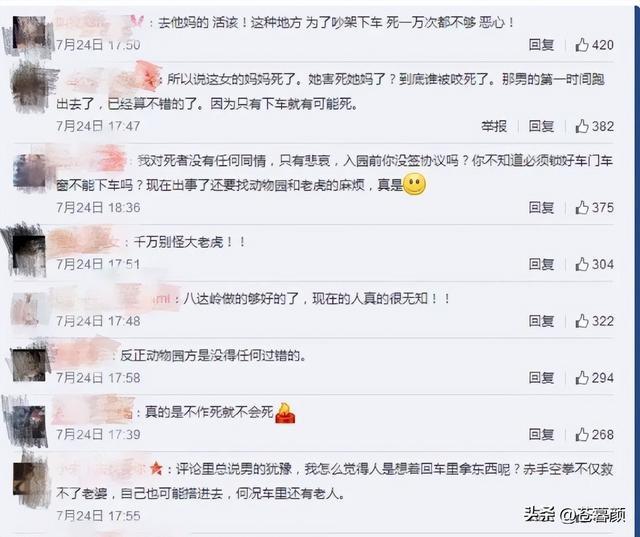
Task: Reply to the 7月24日 18:36 comment
Action: 541,208
